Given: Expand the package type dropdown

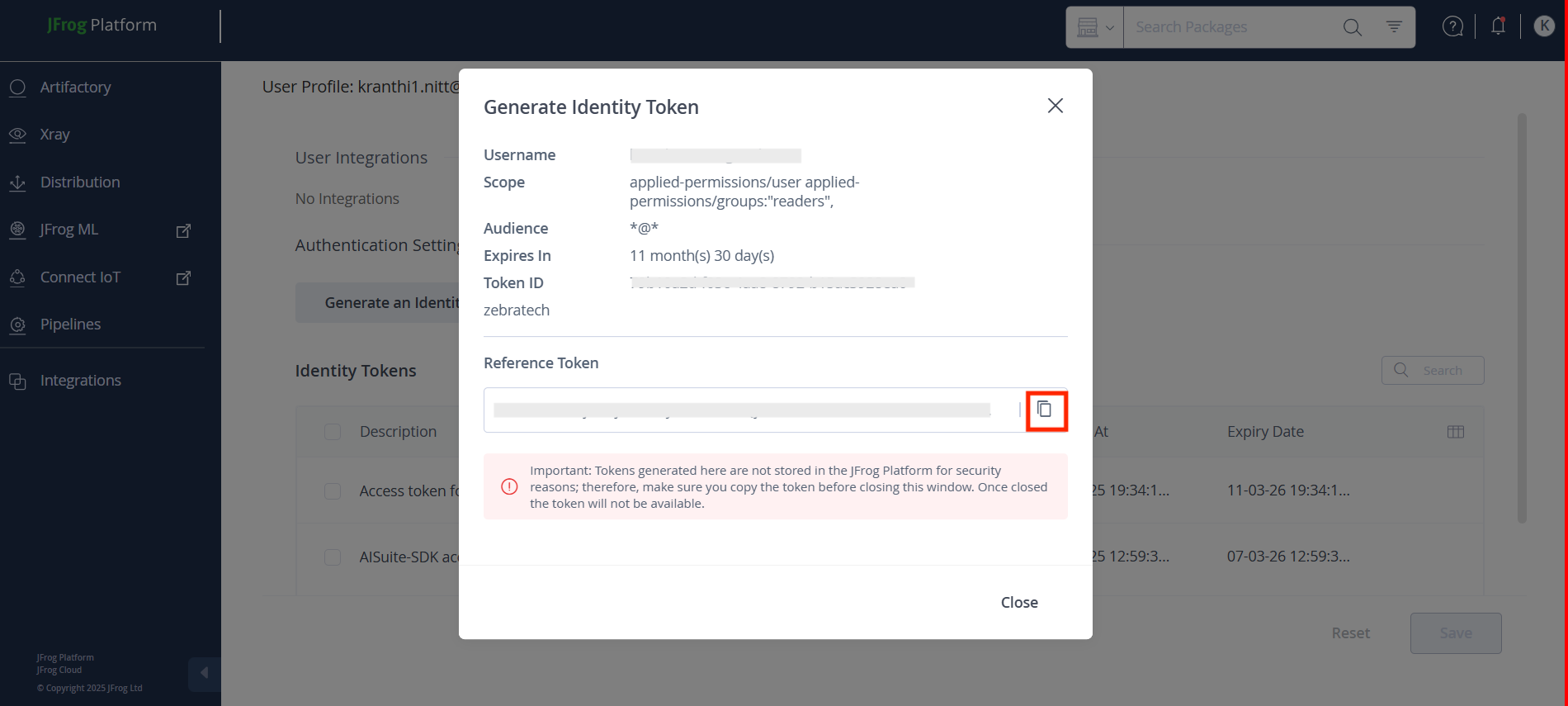Looking at the screenshot, I should (x=1095, y=27).
